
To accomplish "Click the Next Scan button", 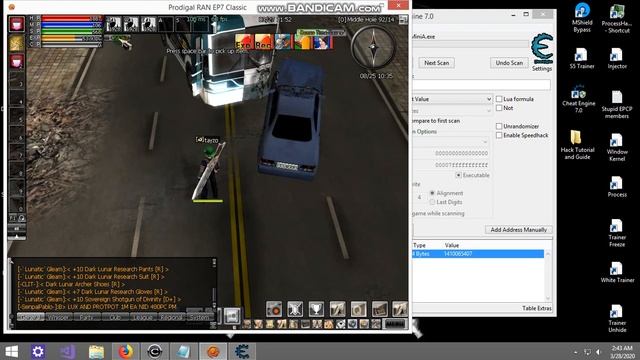I will point(436,63).
